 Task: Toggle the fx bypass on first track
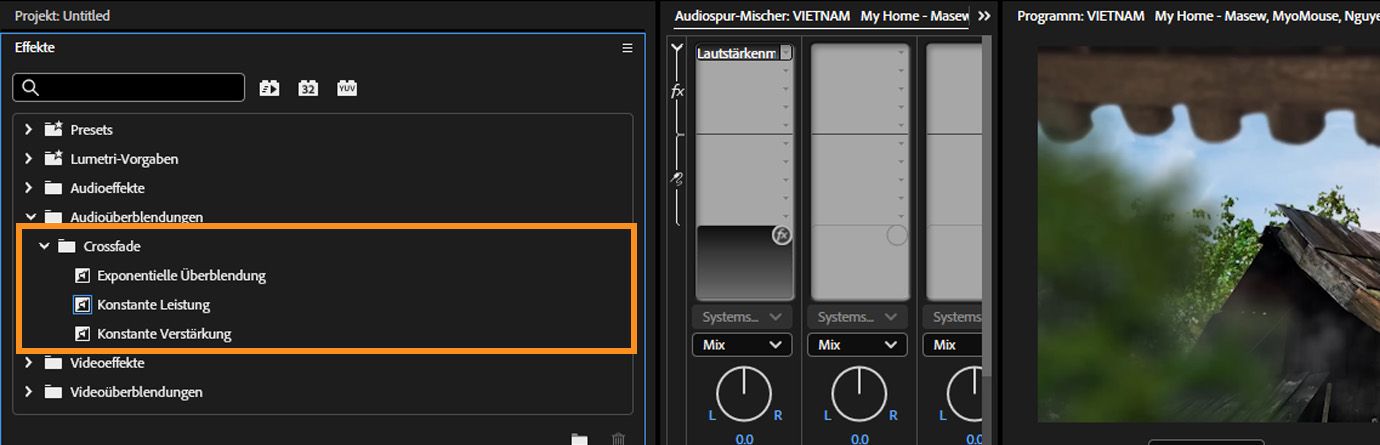click(781, 236)
